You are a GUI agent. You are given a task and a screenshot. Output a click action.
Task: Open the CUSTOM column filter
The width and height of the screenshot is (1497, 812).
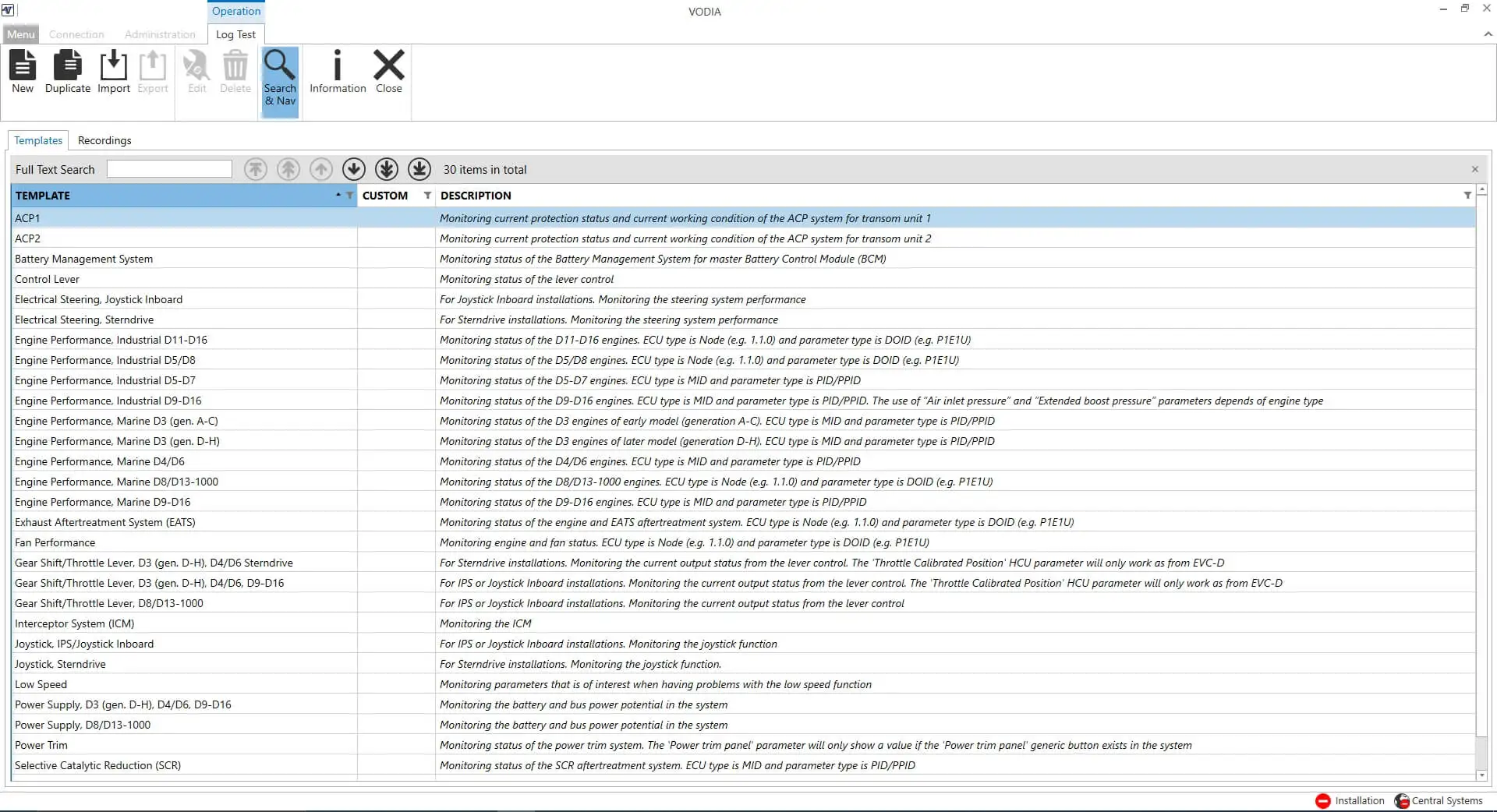click(x=427, y=196)
